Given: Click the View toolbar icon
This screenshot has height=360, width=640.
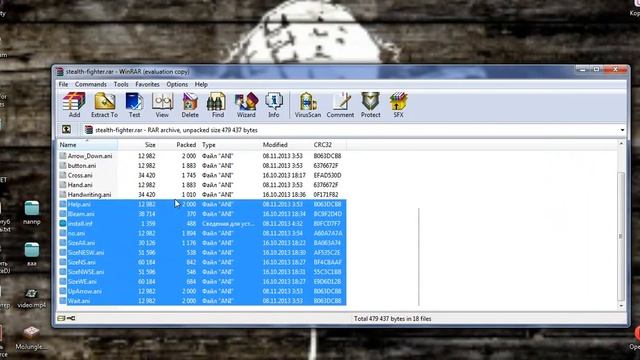Looking at the screenshot, I should click(162, 104).
